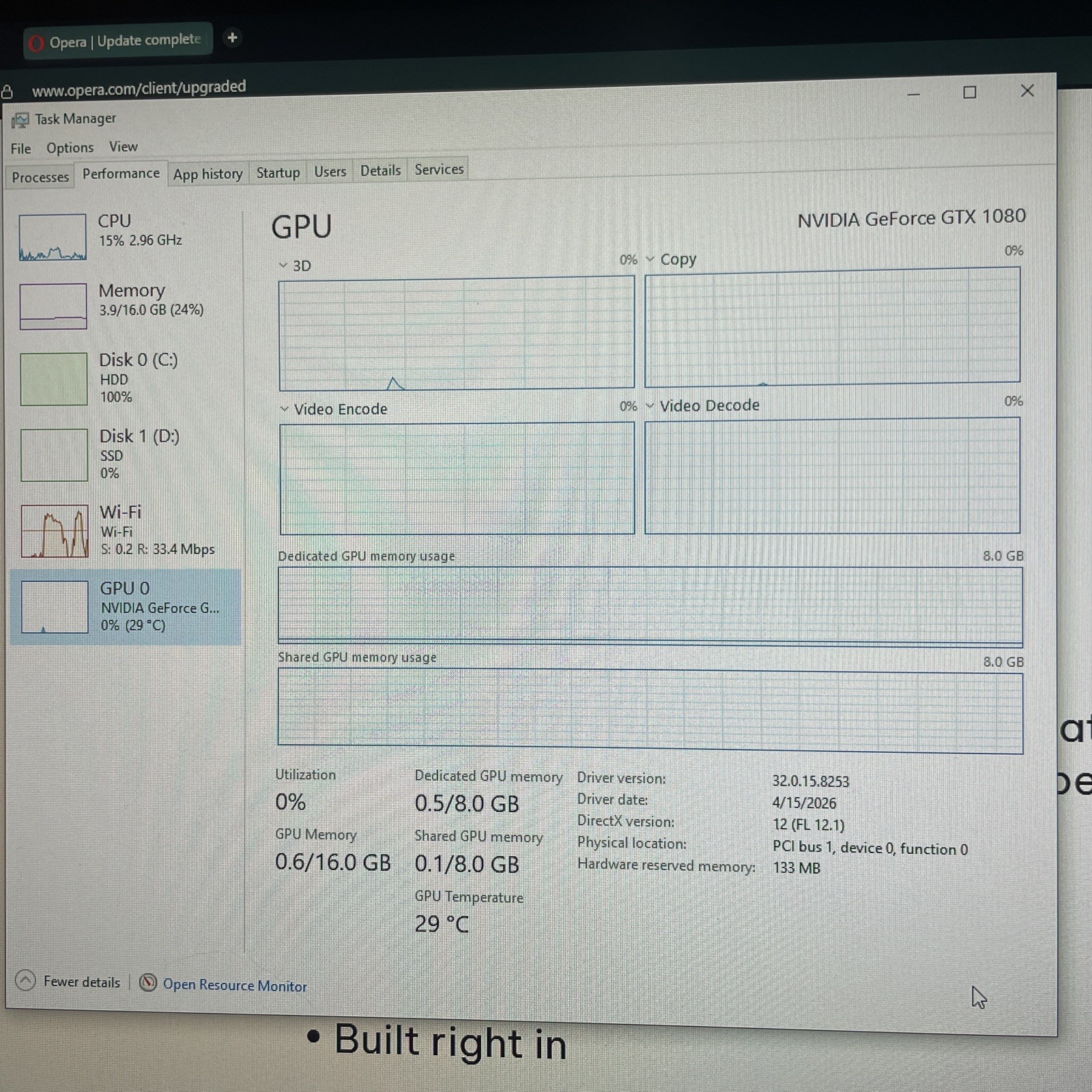Image resolution: width=1092 pixels, height=1092 pixels.
Task: Click the 3D usage graph area
Action: click(x=457, y=333)
